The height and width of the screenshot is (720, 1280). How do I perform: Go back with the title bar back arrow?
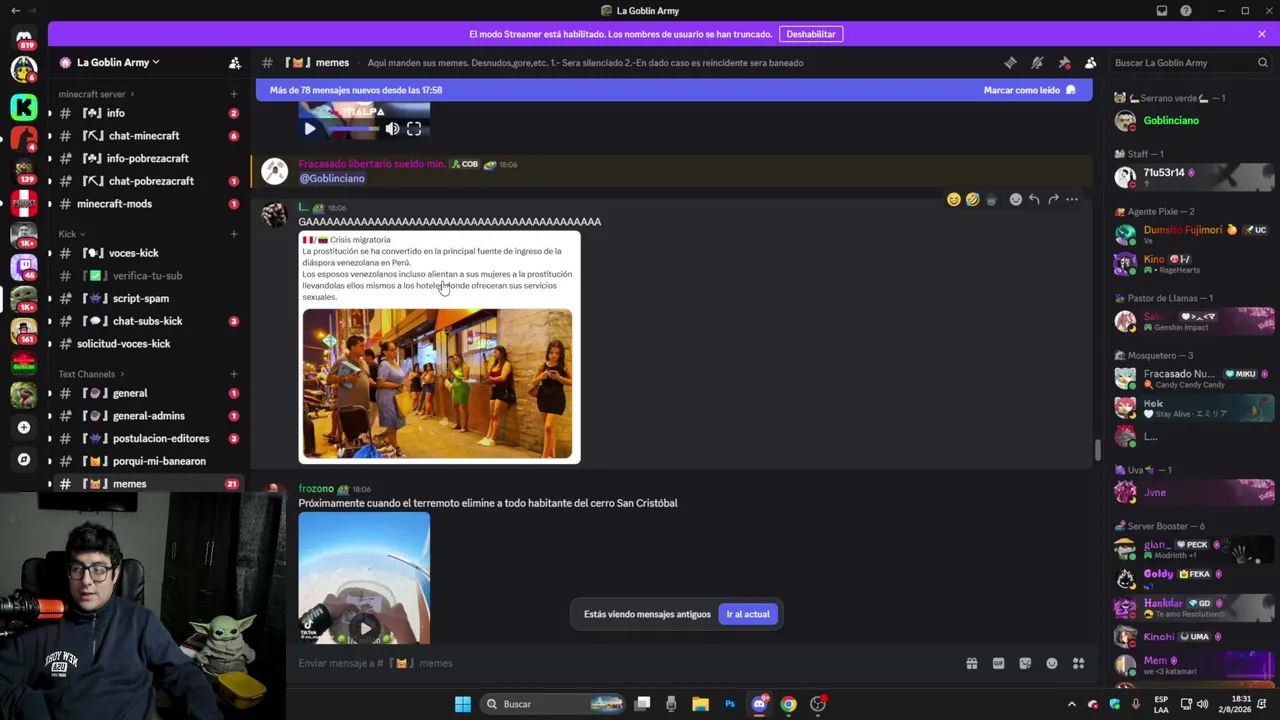15,11
